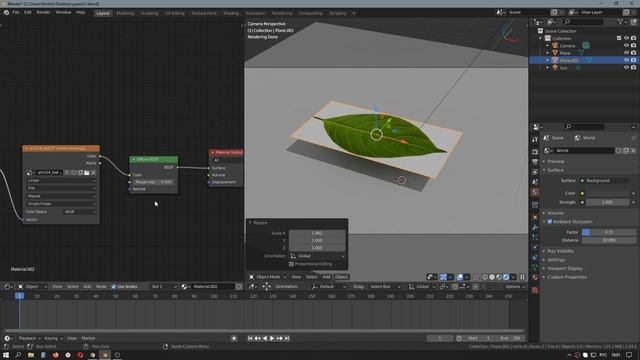
Task: Open the Render properties tab
Action: (x=535, y=152)
